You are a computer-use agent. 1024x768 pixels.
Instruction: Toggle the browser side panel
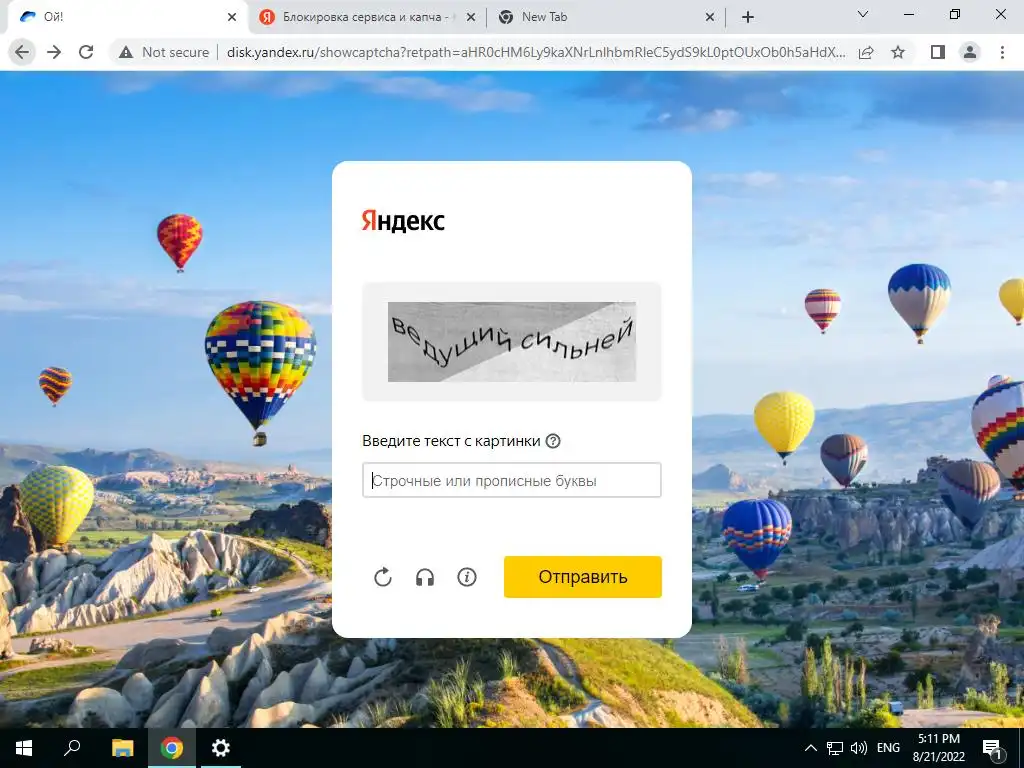(938, 52)
